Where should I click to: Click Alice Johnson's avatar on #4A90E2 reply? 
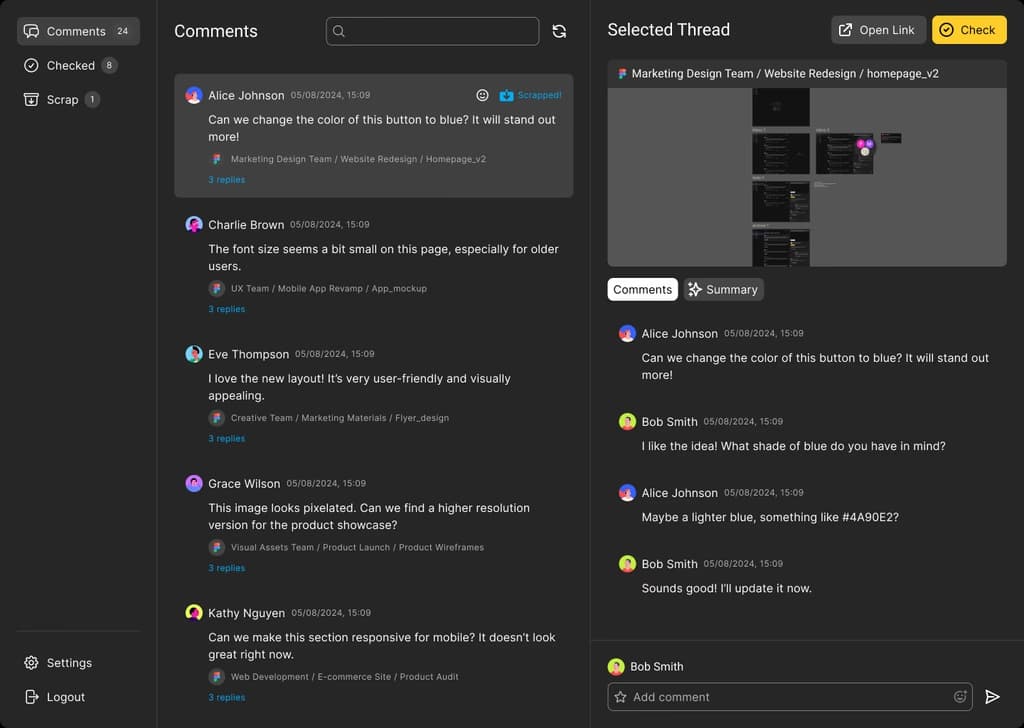click(627, 493)
